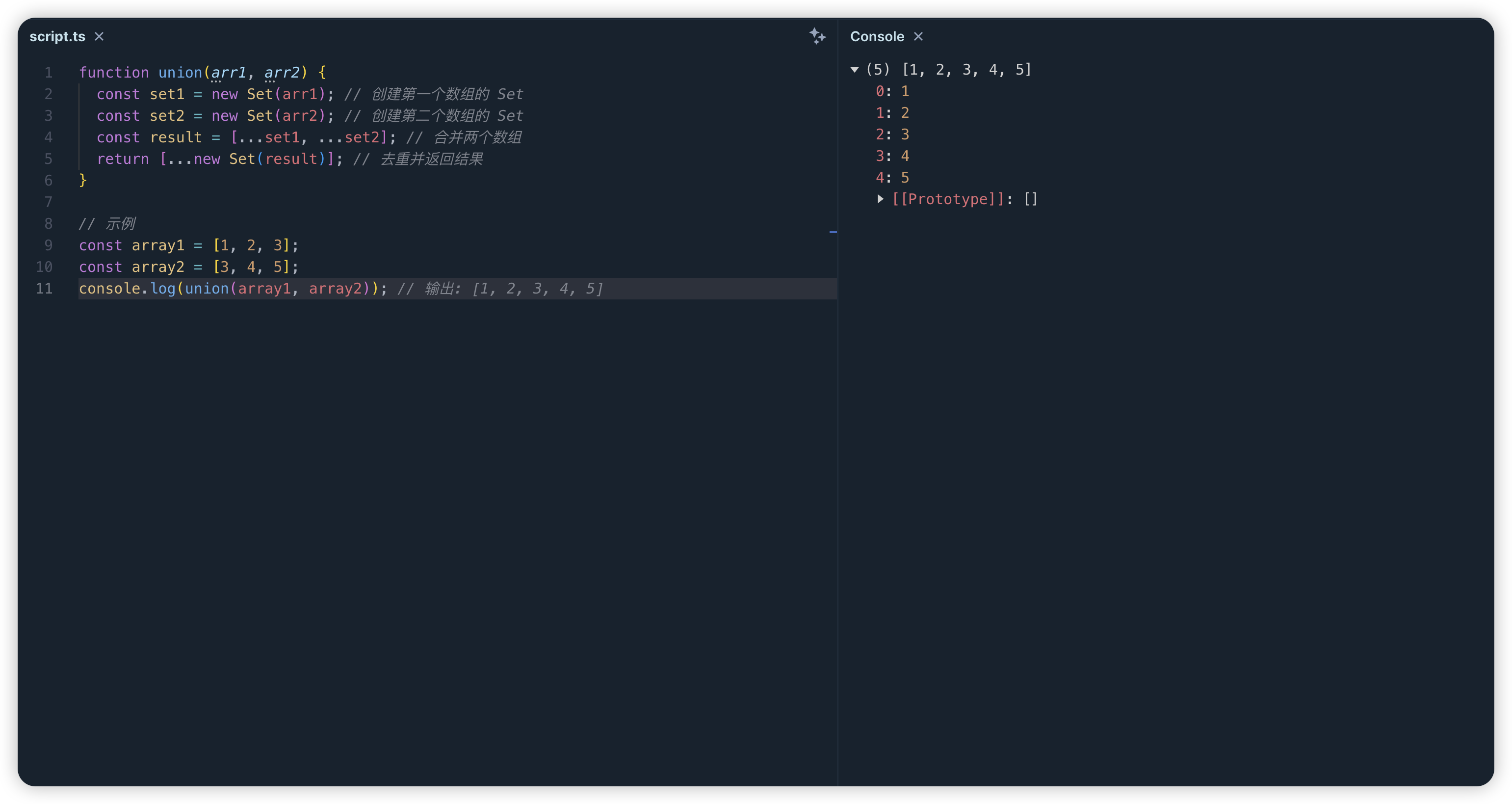Close the script.ts tab
1512x804 pixels.
click(99, 36)
